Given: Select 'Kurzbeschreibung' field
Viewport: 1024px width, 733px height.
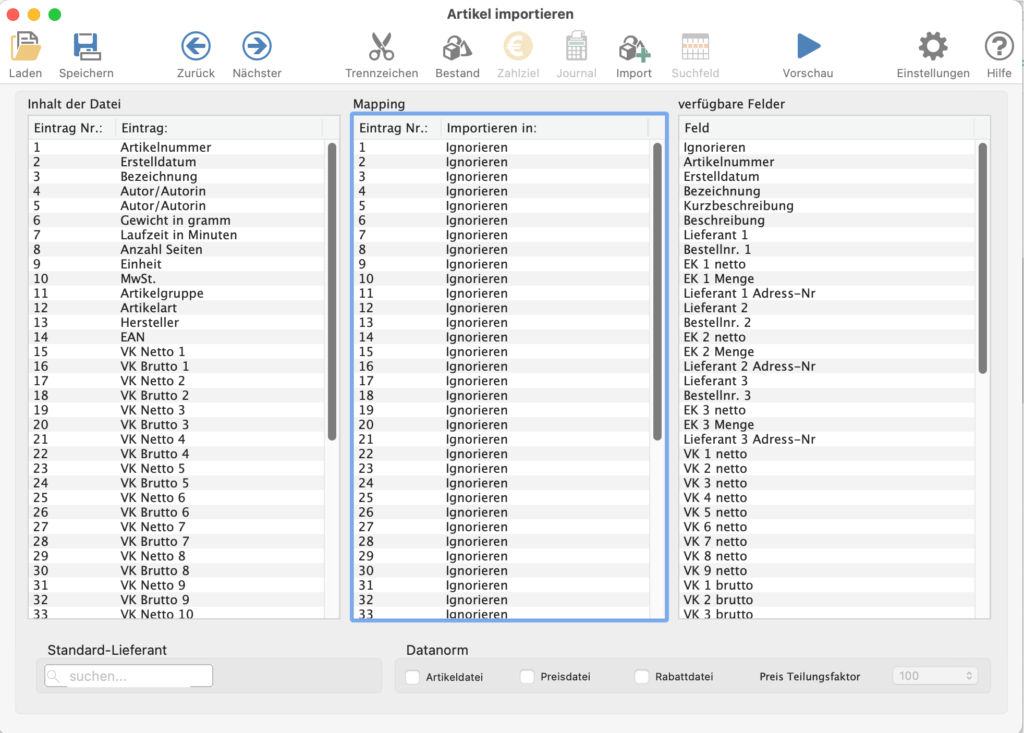Looking at the screenshot, I should coord(739,206).
